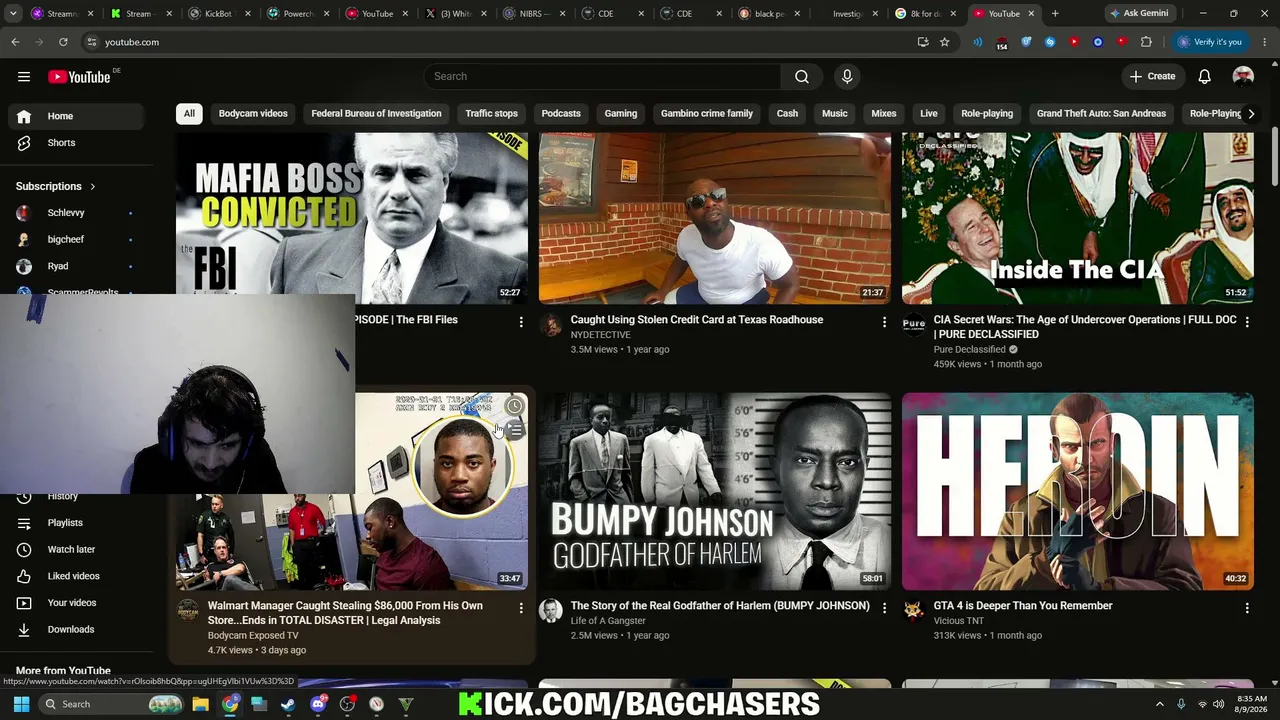Open the notifications bell
Viewport: 1280px width, 720px height.
click(1205, 77)
